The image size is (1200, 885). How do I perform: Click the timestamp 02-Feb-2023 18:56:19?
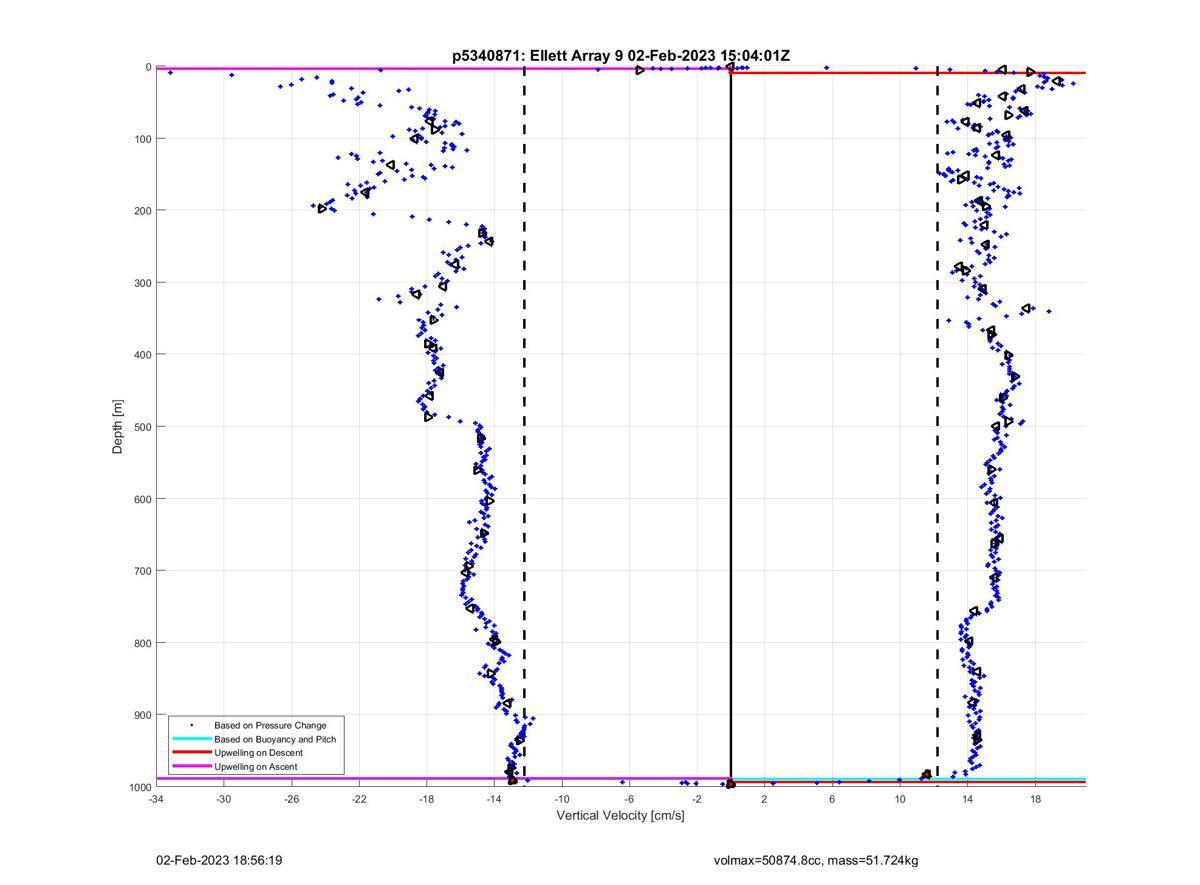point(219,860)
